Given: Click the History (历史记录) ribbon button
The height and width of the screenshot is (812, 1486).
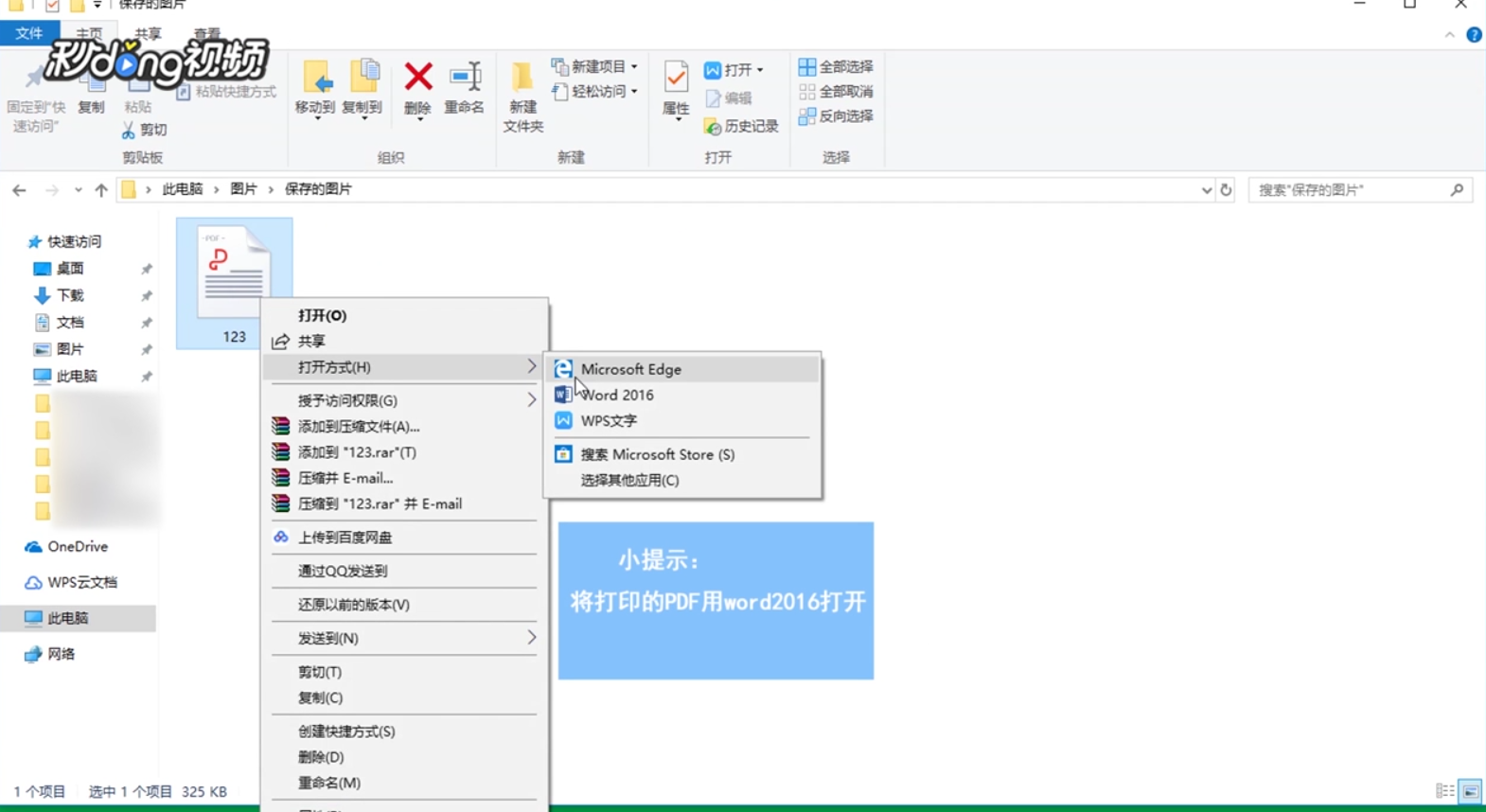Looking at the screenshot, I should 741,126.
